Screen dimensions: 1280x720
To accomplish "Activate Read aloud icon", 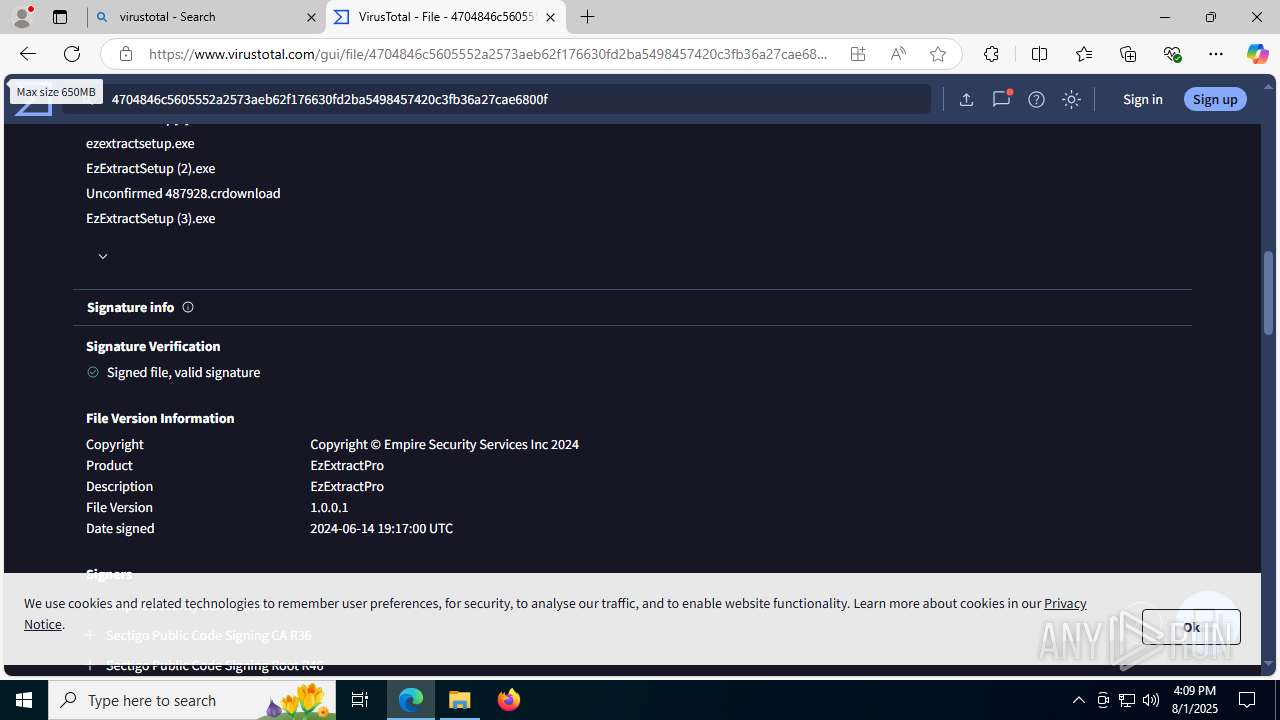I will (x=898, y=54).
